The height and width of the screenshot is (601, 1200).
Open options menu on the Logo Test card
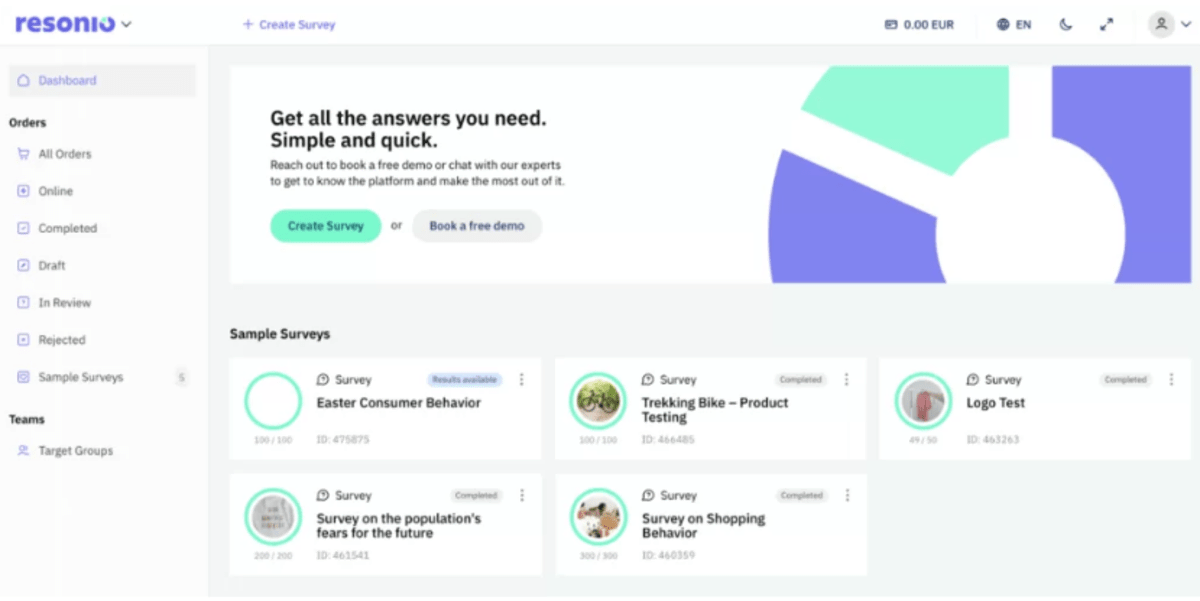[1170, 380]
